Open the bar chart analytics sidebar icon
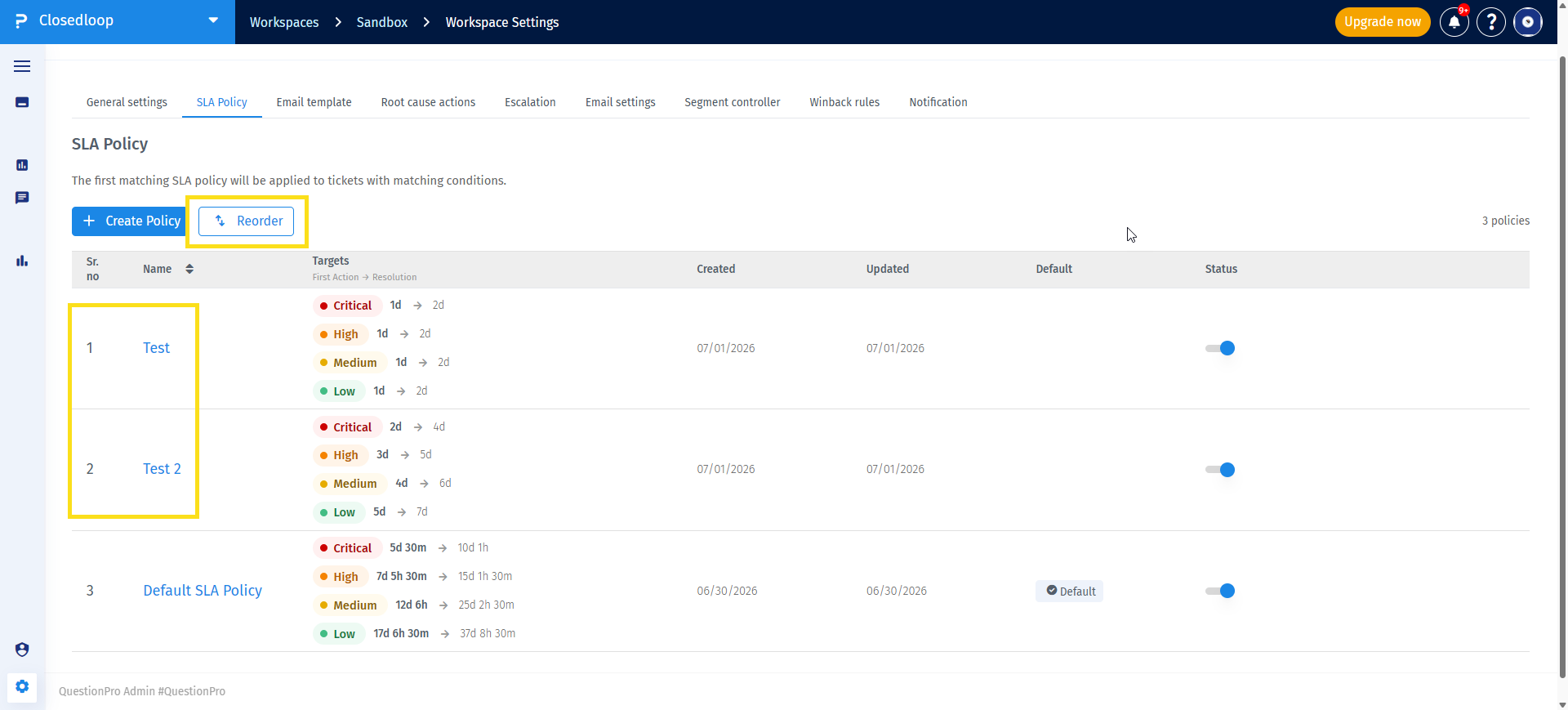 (x=22, y=261)
